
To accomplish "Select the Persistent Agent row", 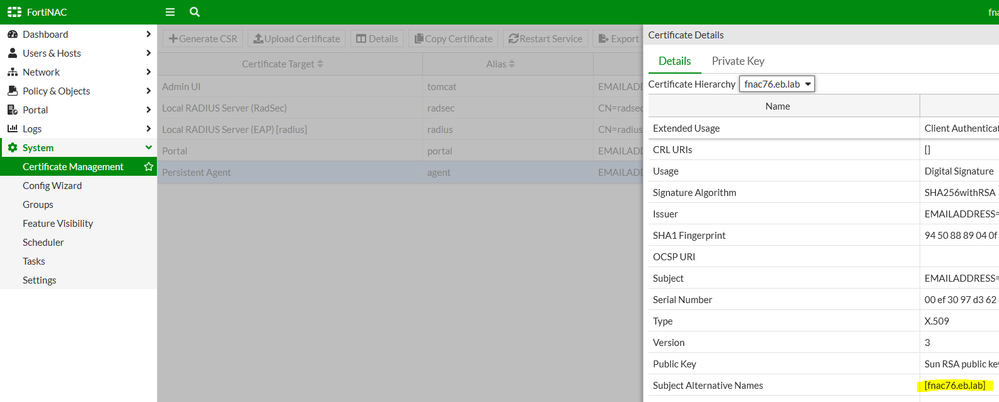I will click(x=400, y=173).
